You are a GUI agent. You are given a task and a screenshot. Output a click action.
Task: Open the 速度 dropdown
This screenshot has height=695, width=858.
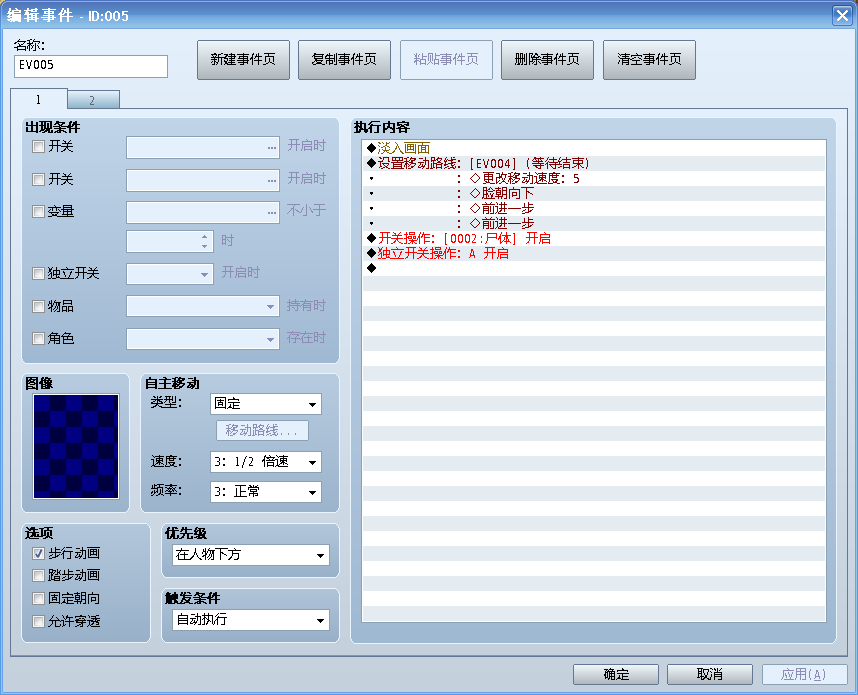(265, 462)
